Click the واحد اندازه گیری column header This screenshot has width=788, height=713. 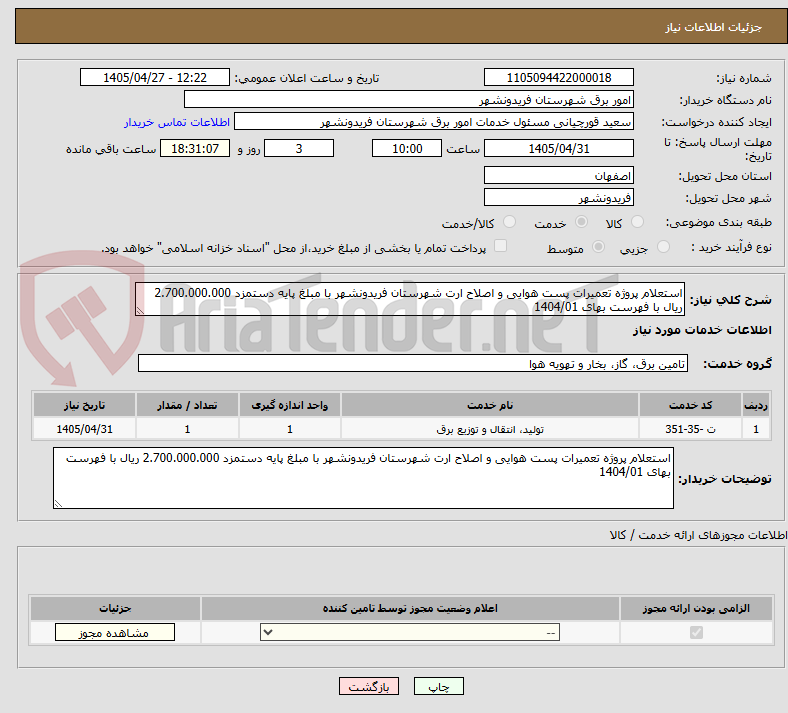tap(290, 405)
